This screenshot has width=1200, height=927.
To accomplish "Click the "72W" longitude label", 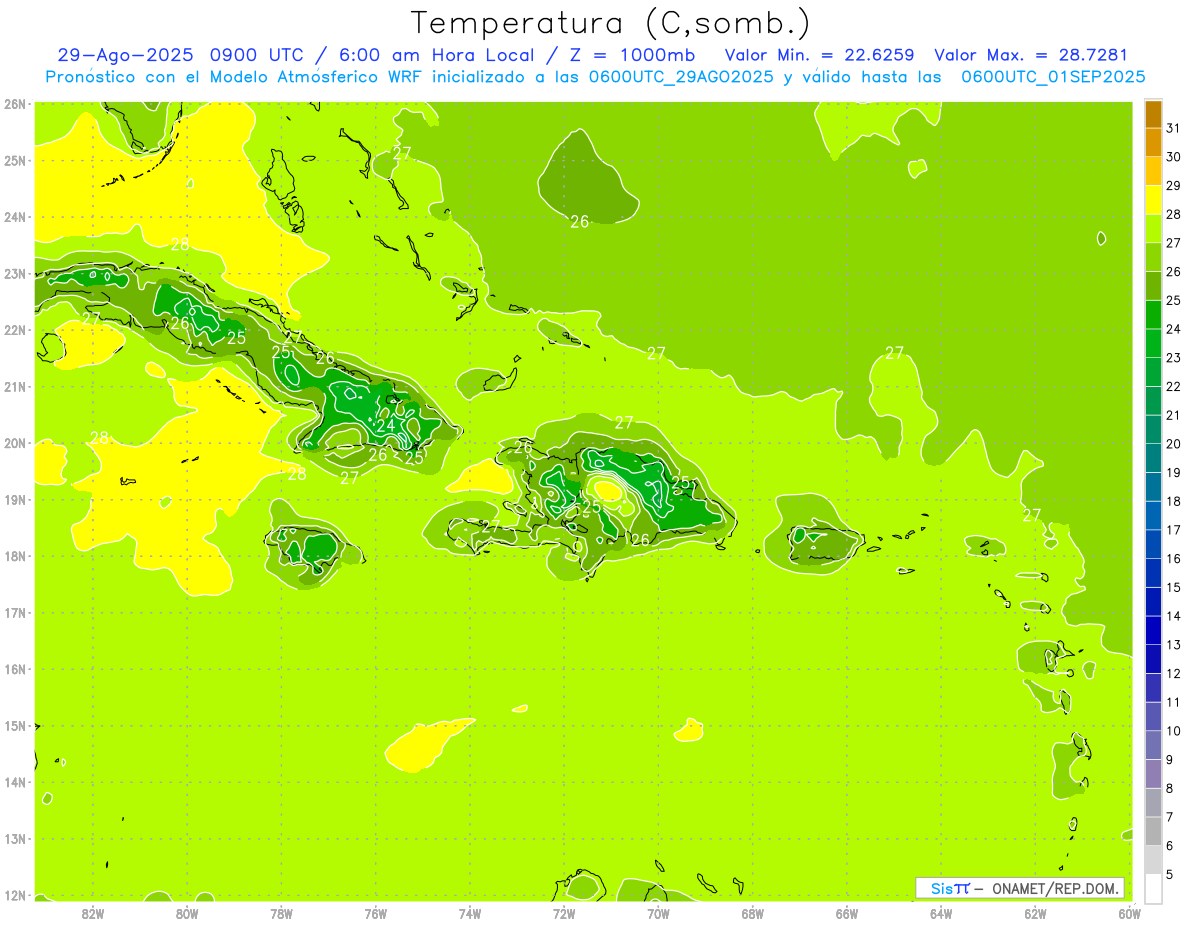I will pyautogui.click(x=564, y=913).
